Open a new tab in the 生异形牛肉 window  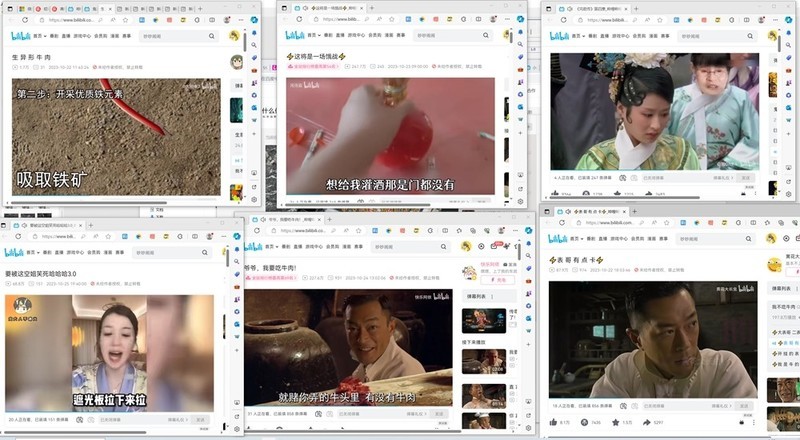tap(200, 9)
